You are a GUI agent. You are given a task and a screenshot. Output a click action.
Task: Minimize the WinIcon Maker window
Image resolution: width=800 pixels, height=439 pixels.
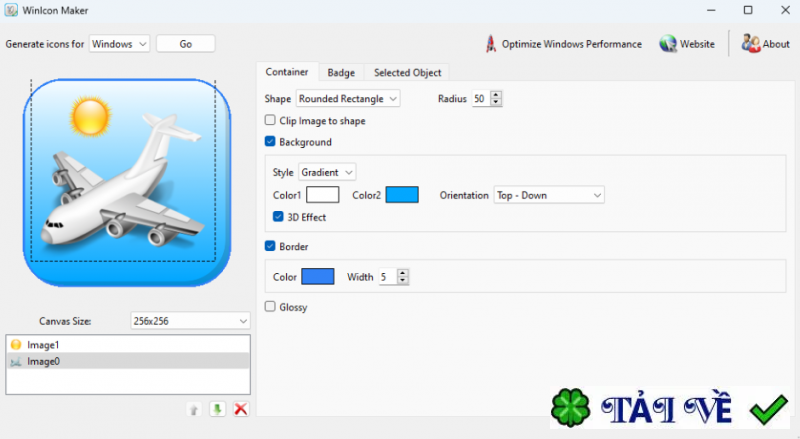point(711,10)
